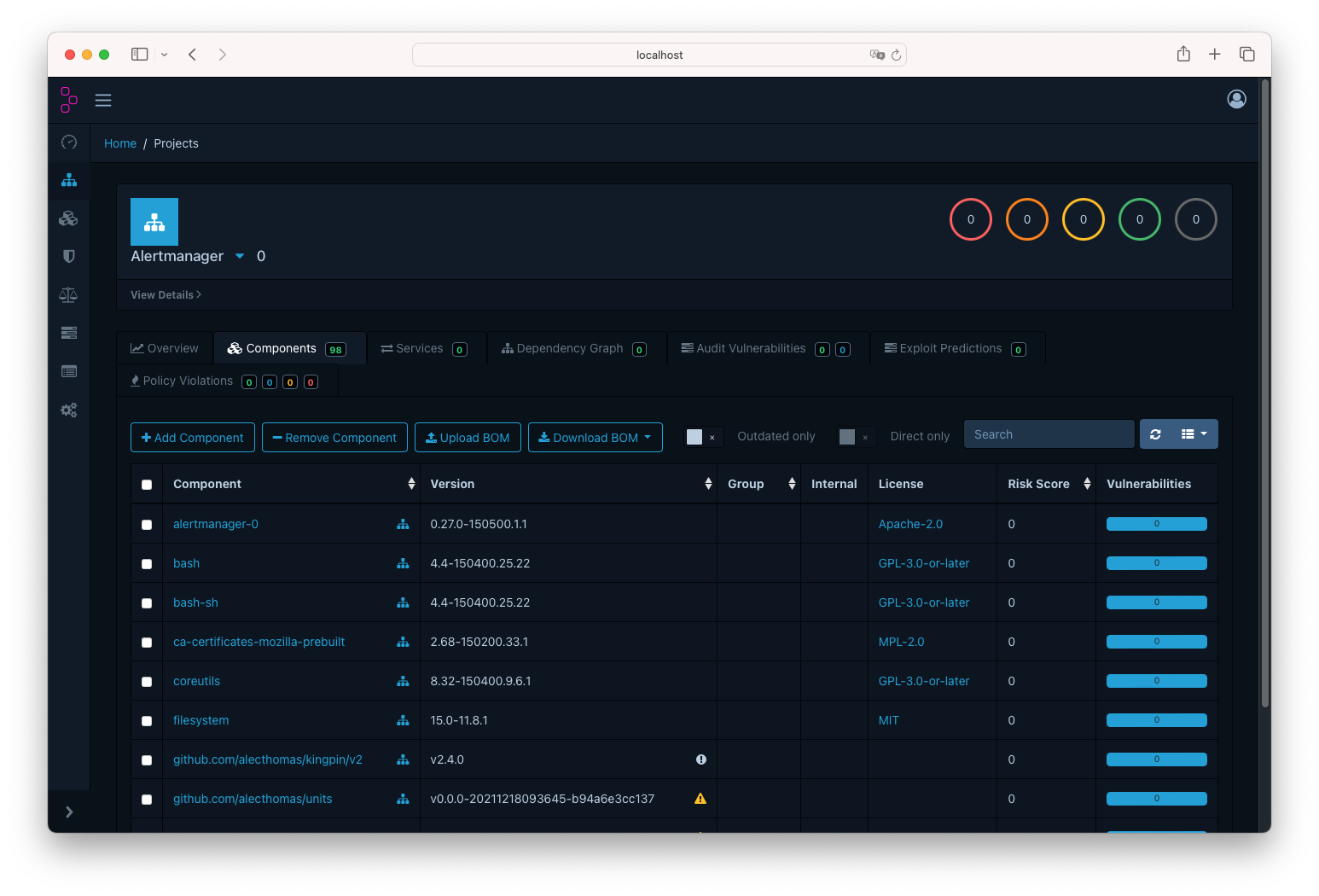Viewport: 1319px width, 896px height.
Task: Sort by Version column
Action: (x=569, y=484)
